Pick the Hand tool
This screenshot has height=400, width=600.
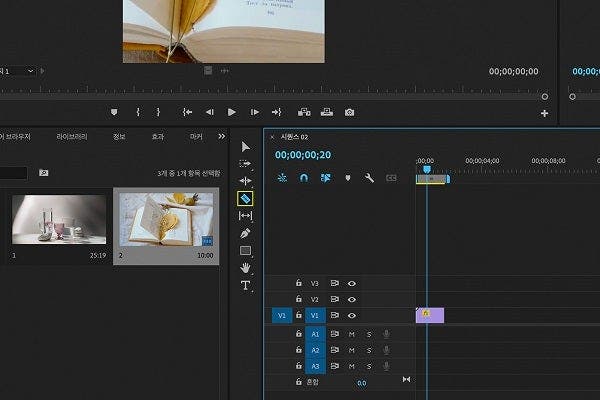246,268
